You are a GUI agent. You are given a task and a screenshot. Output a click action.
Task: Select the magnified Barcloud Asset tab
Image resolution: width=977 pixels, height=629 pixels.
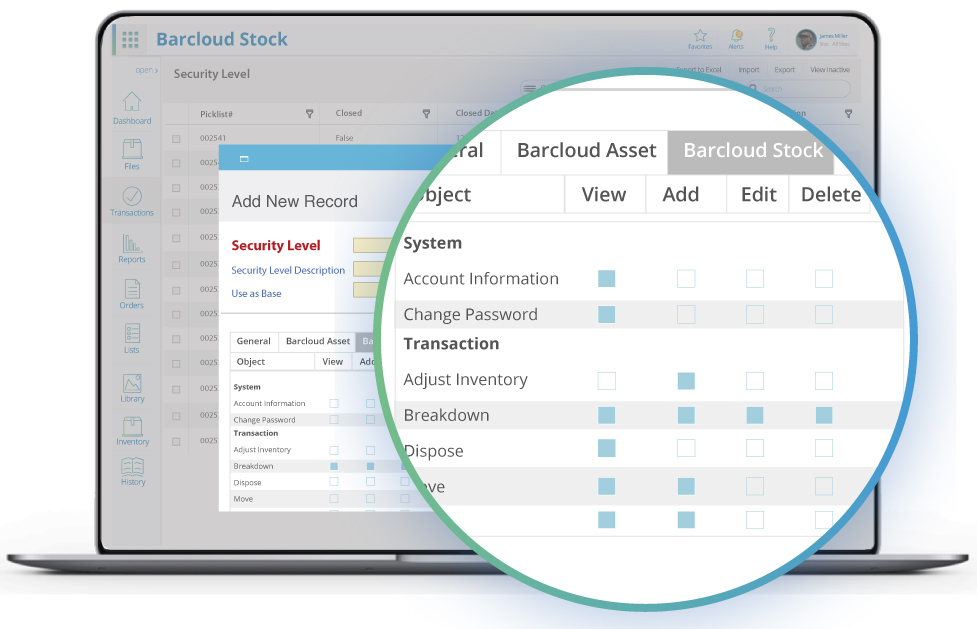pyautogui.click(x=586, y=151)
